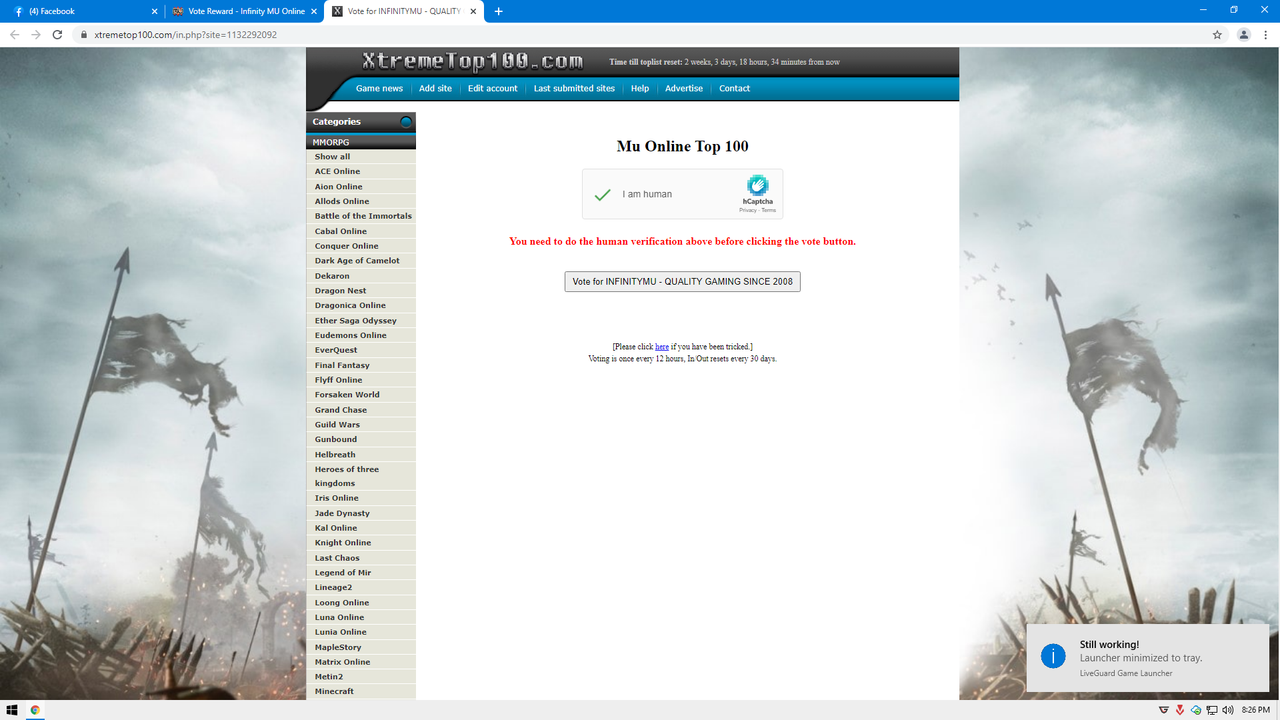Open Add site in the navigation bar
This screenshot has width=1280, height=720.
[x=435, y=88]
